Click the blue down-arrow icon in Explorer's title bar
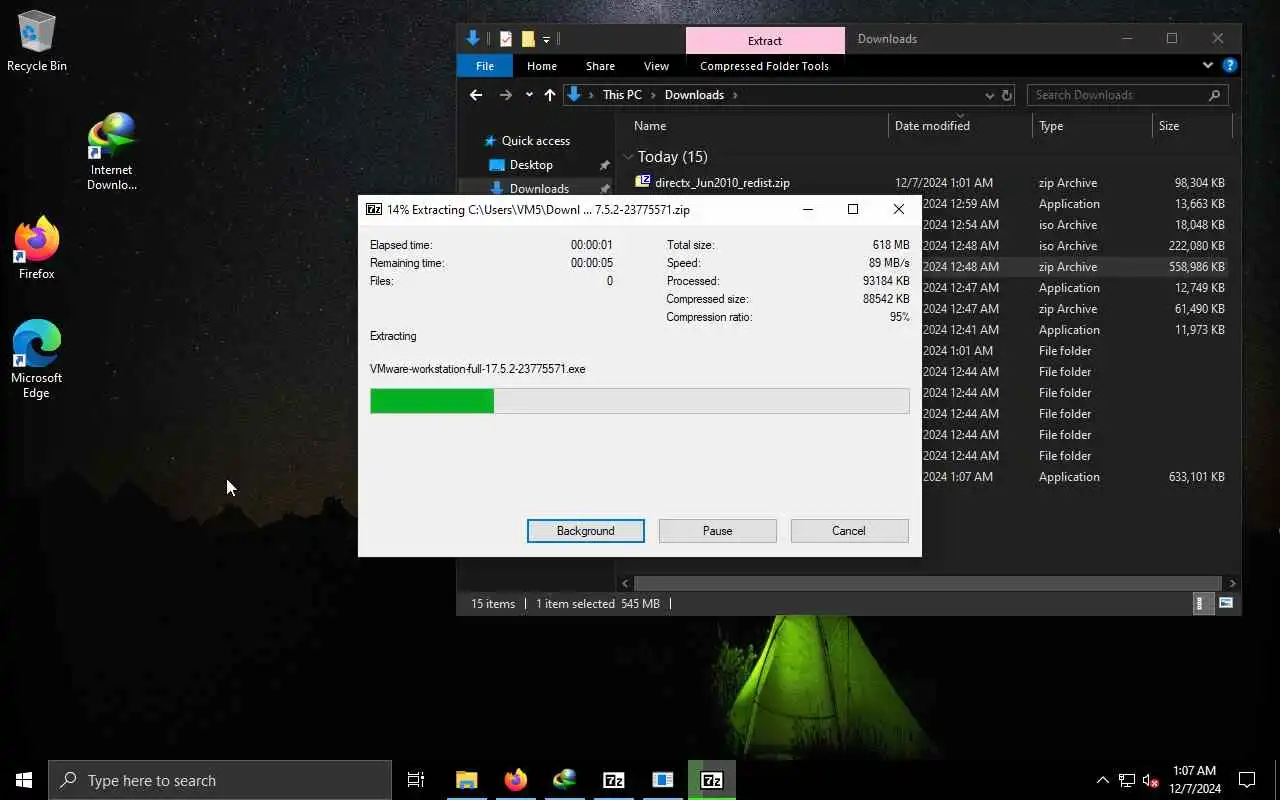 pyautogui.click(x=474, y=39)
